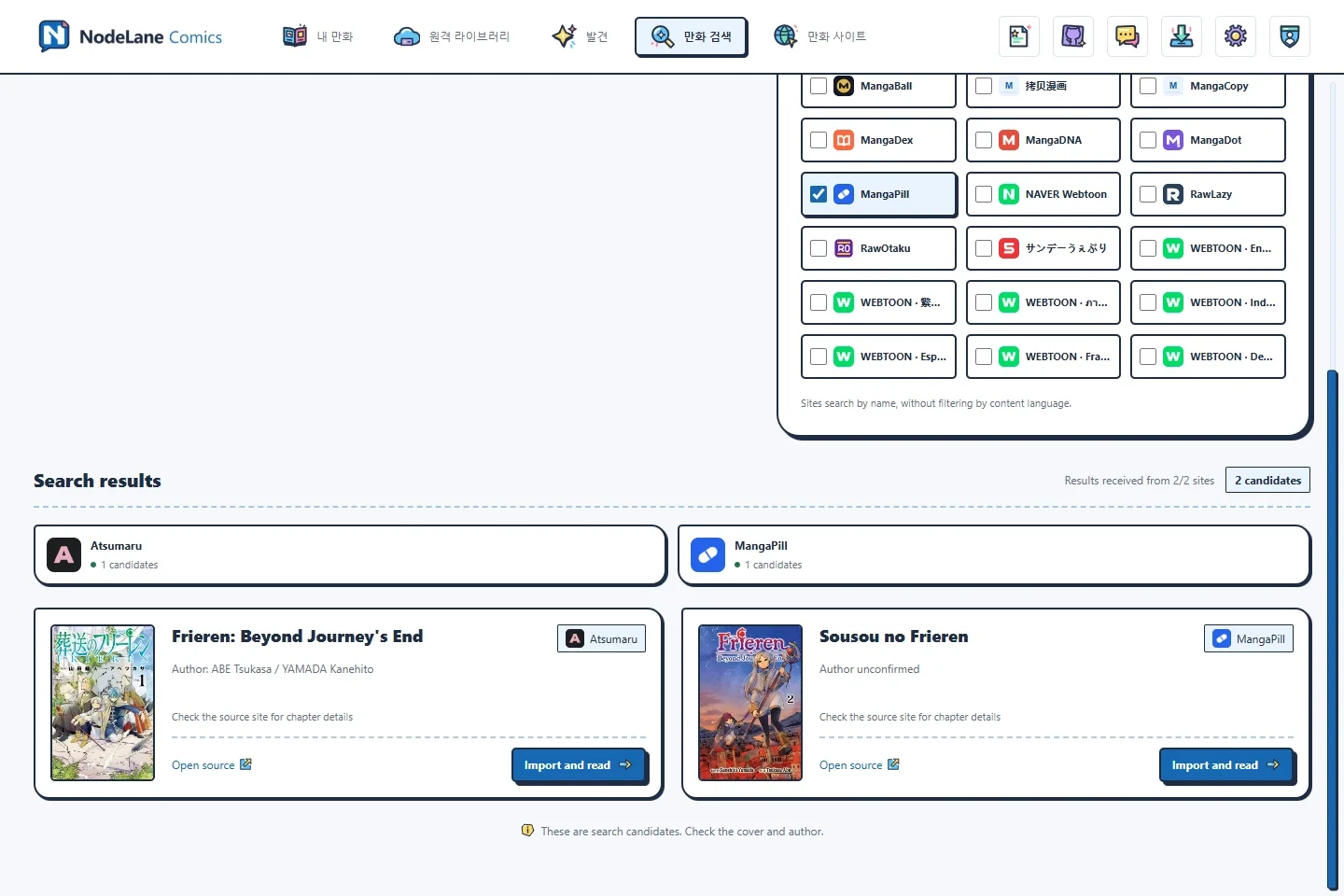The width and height of the screenshot is (1344, 896).
Task: Go to the 내 만화 tab
Action: click(x=317, y=36)
